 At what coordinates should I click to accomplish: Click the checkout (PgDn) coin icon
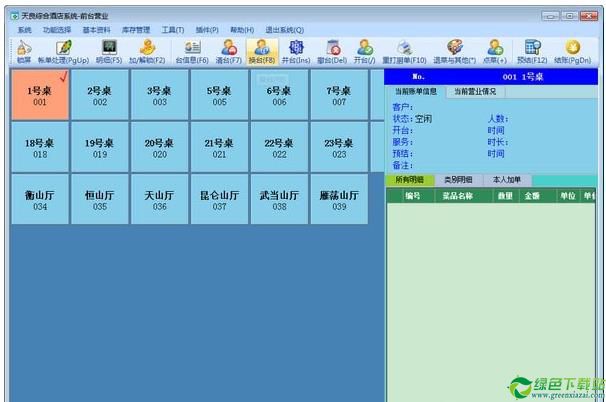573,47
